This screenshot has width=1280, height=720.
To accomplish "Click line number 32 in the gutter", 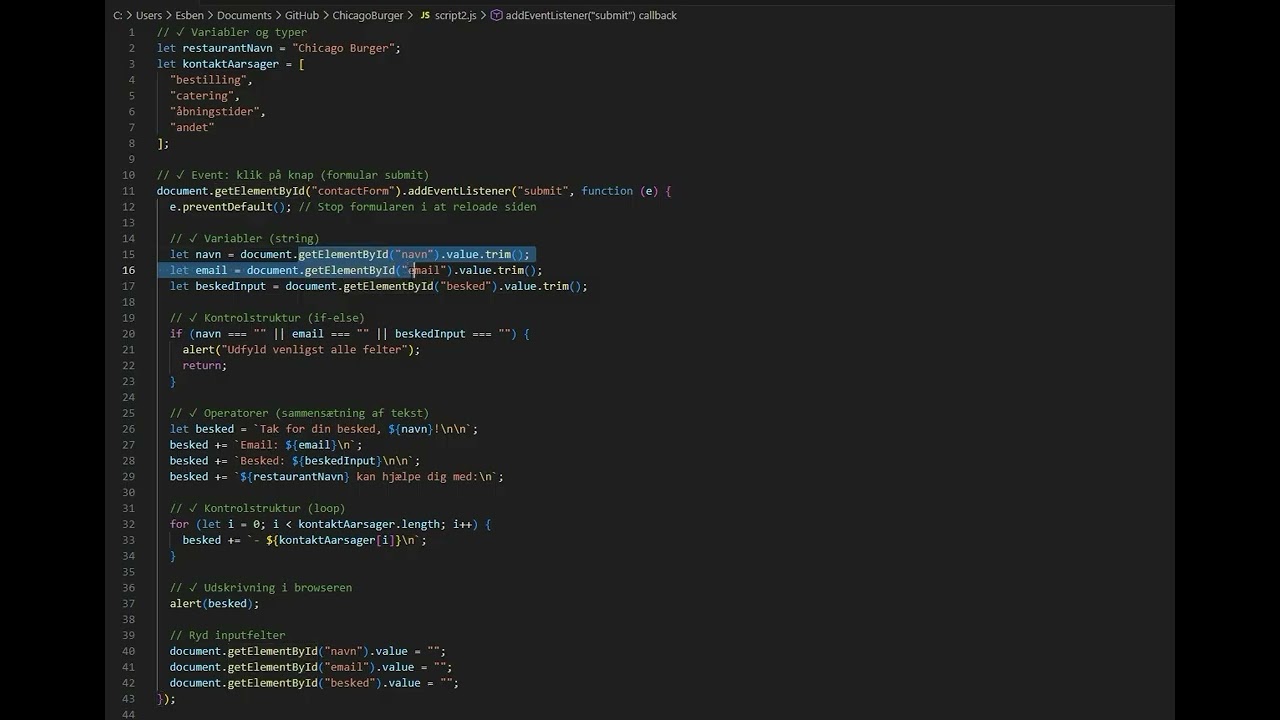I will pyautogui.click(x=128, y=524).
